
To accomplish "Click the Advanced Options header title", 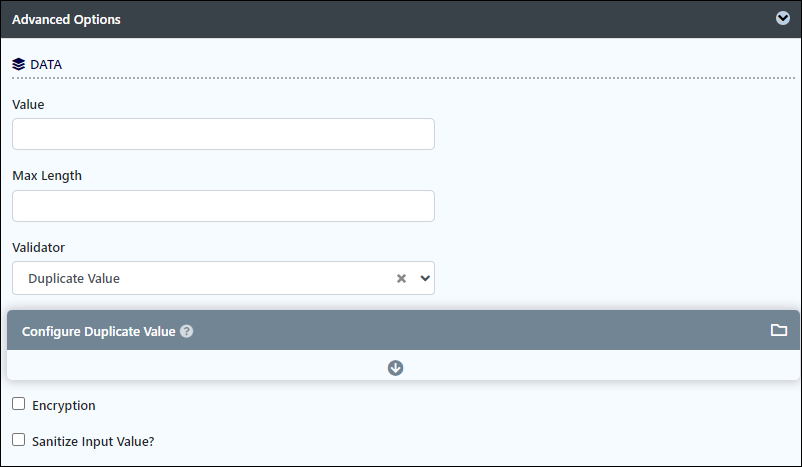I will (66, 19).
